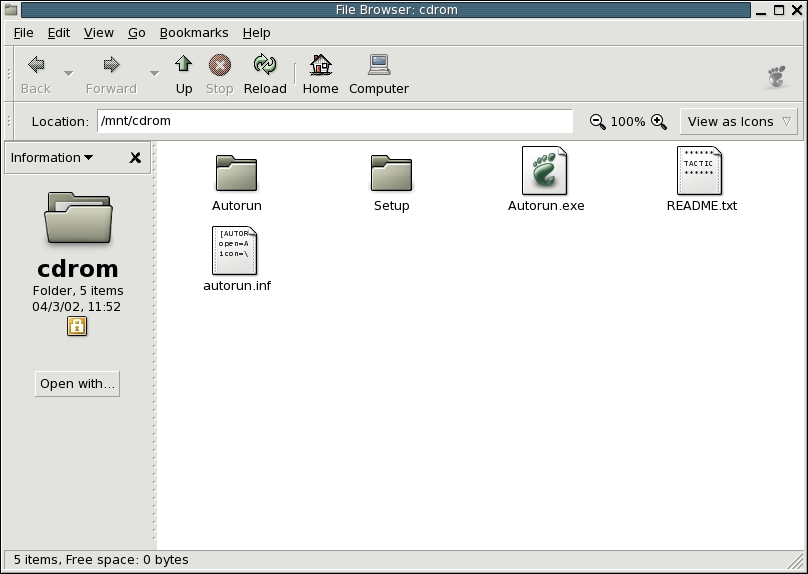This screenshot has width=808, height=574.
Task: Click the cdrom title in sidebar
Action: click(78, 268)
